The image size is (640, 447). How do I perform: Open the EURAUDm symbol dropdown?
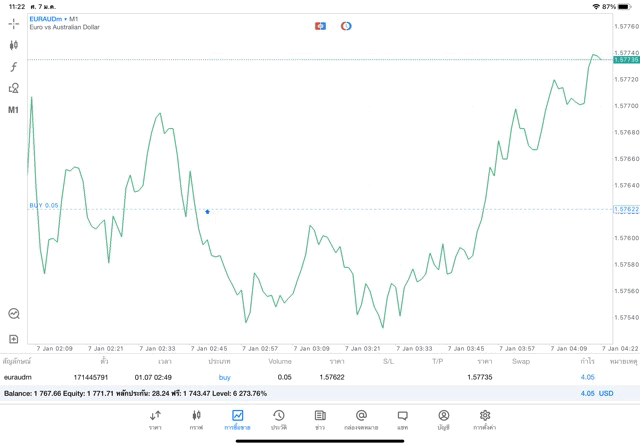coord(48,19)
